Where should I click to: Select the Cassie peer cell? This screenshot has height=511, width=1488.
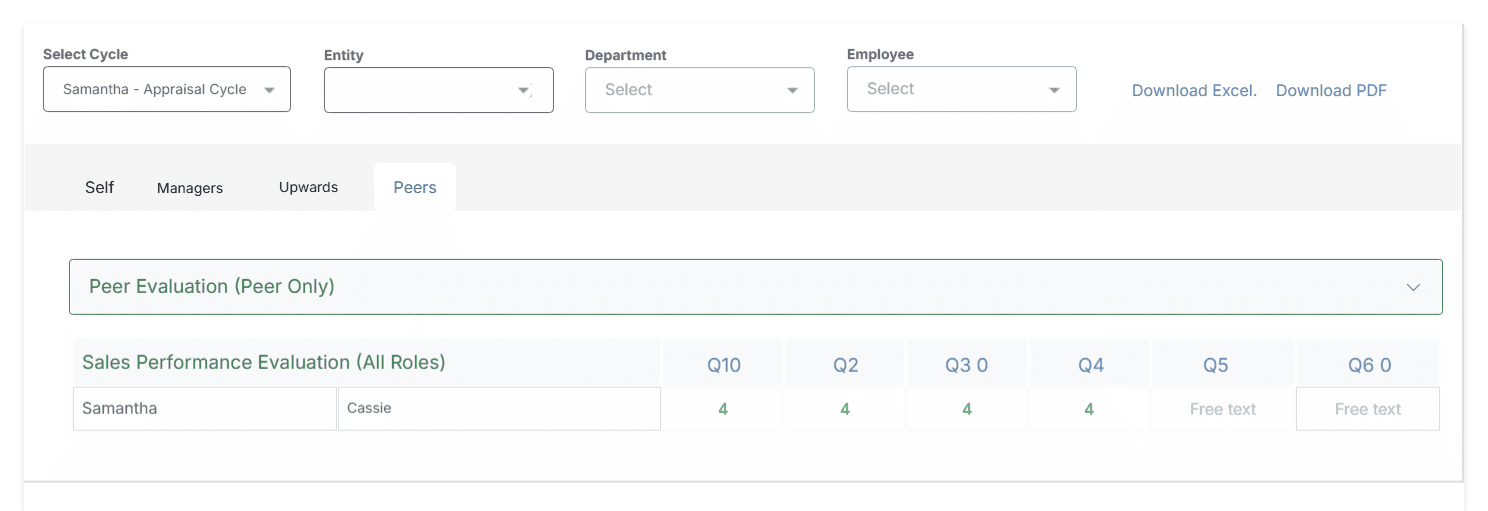[x=498, y=408]
